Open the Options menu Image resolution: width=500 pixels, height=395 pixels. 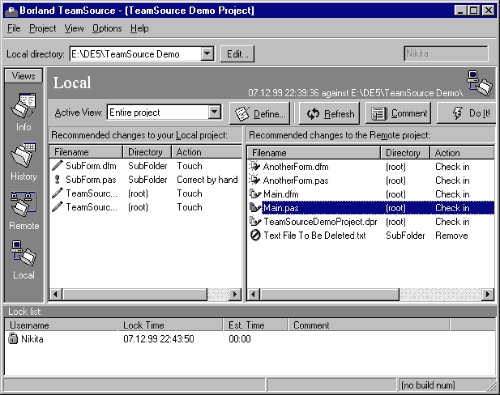(x=107, y=28)
